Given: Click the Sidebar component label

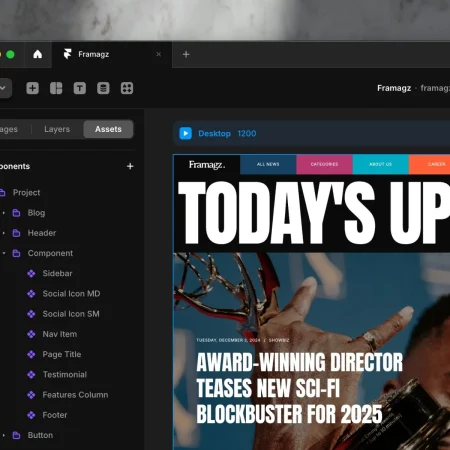Looking at the screenshot, I should (57, 274).
